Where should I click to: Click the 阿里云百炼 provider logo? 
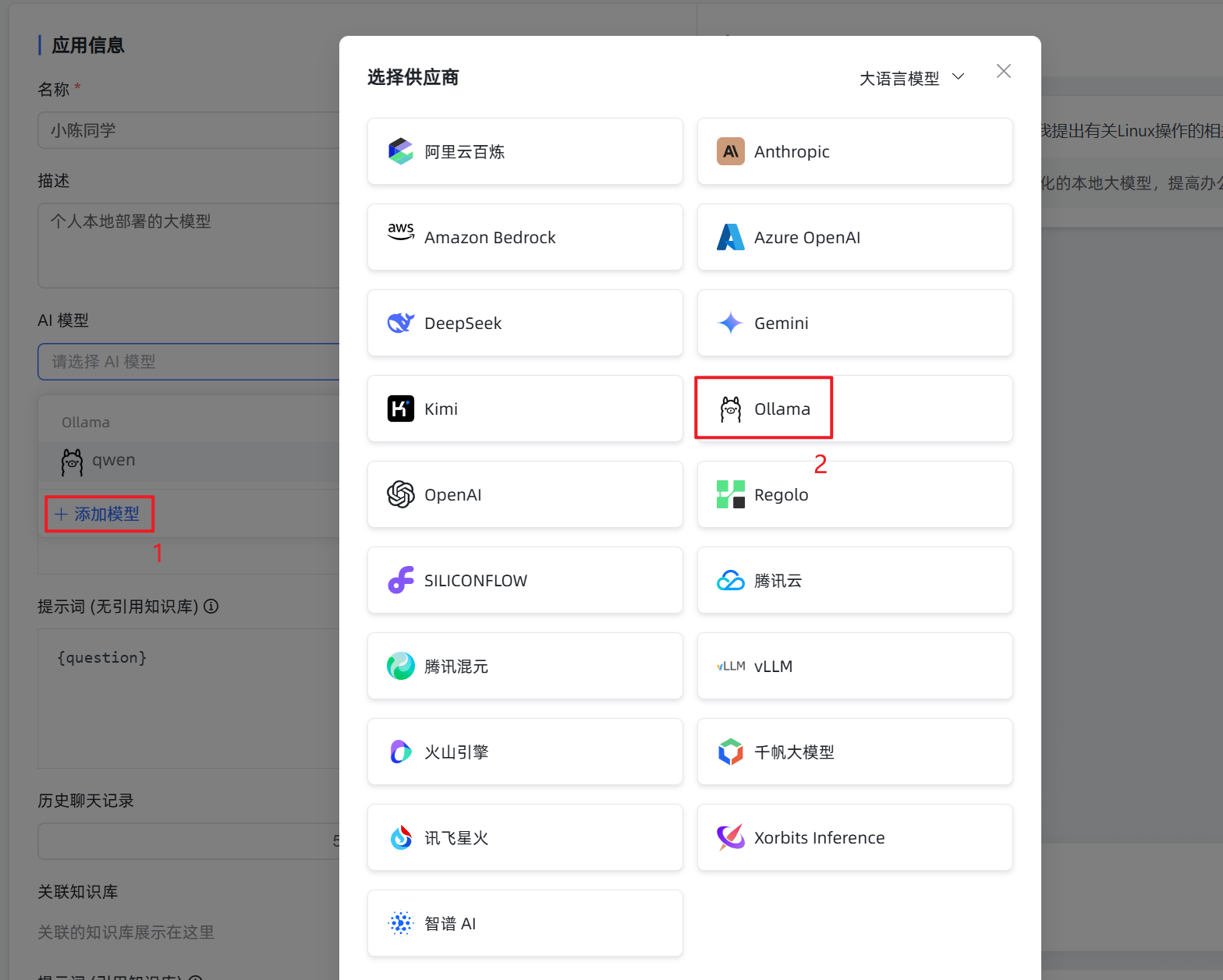coord(401,151)
